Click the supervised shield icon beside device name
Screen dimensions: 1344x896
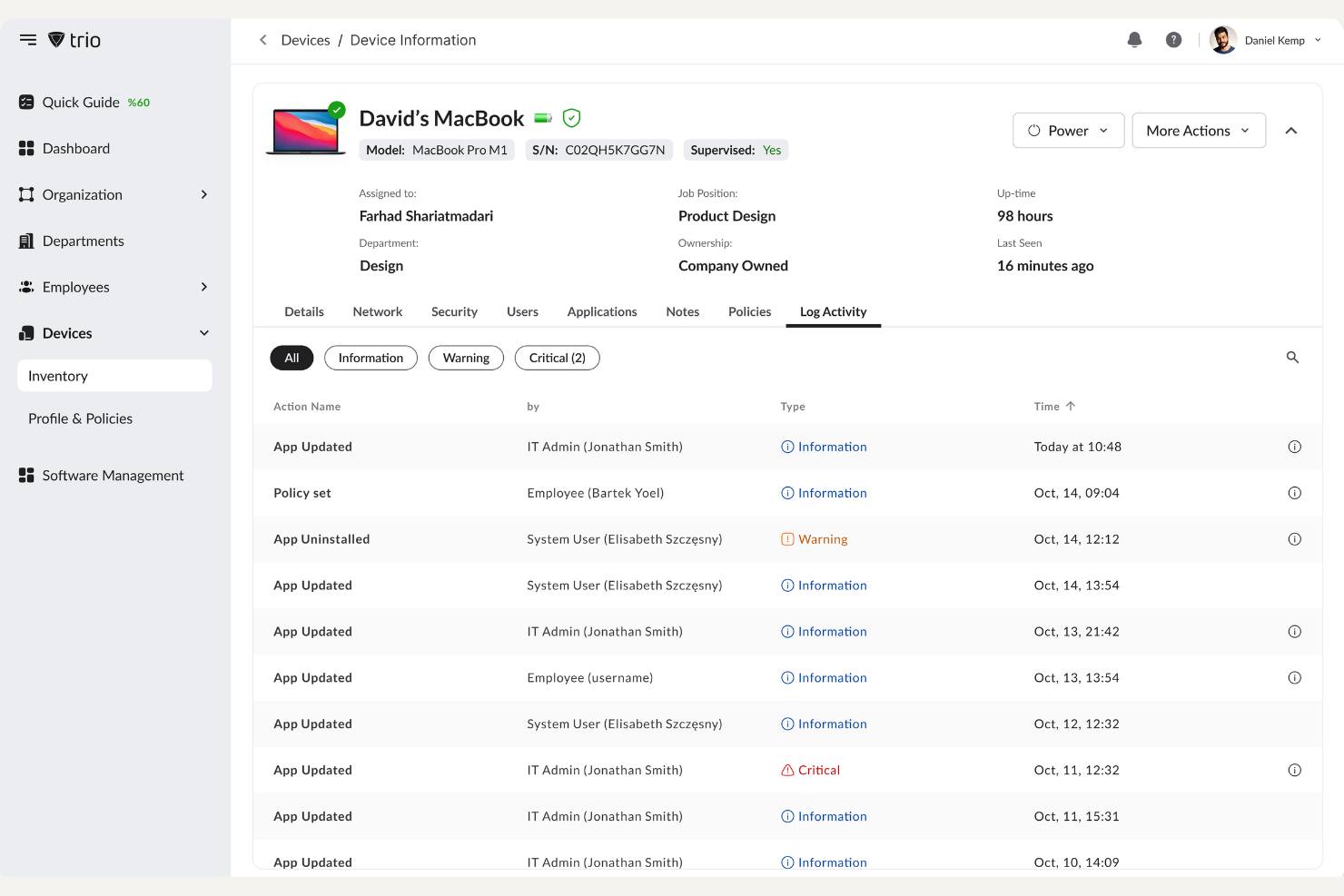pos(571,117)
